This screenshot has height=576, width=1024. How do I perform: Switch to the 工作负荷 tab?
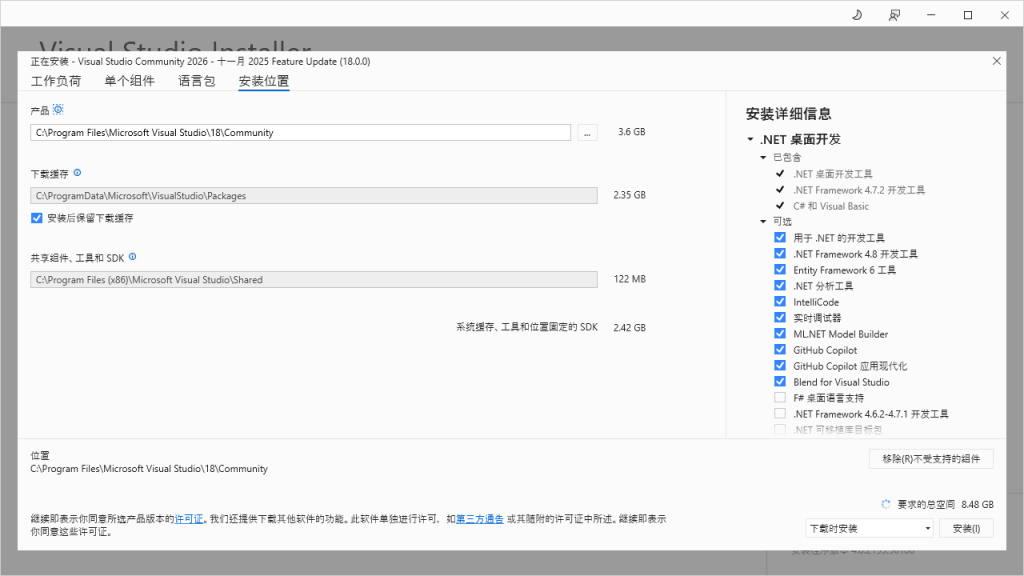click(x=56, y=81)
